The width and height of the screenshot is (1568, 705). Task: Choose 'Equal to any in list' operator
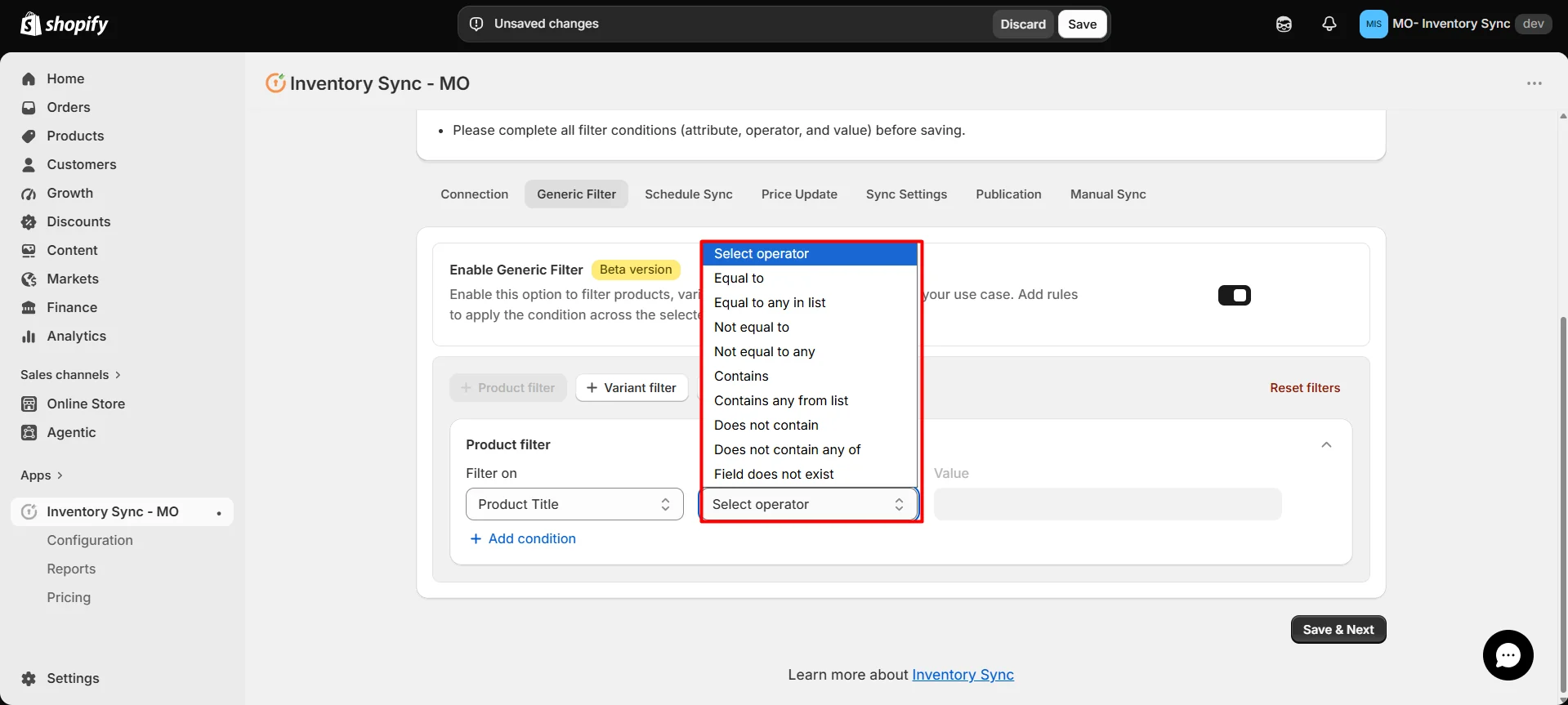pyautogui.click(x=810, y=302)
